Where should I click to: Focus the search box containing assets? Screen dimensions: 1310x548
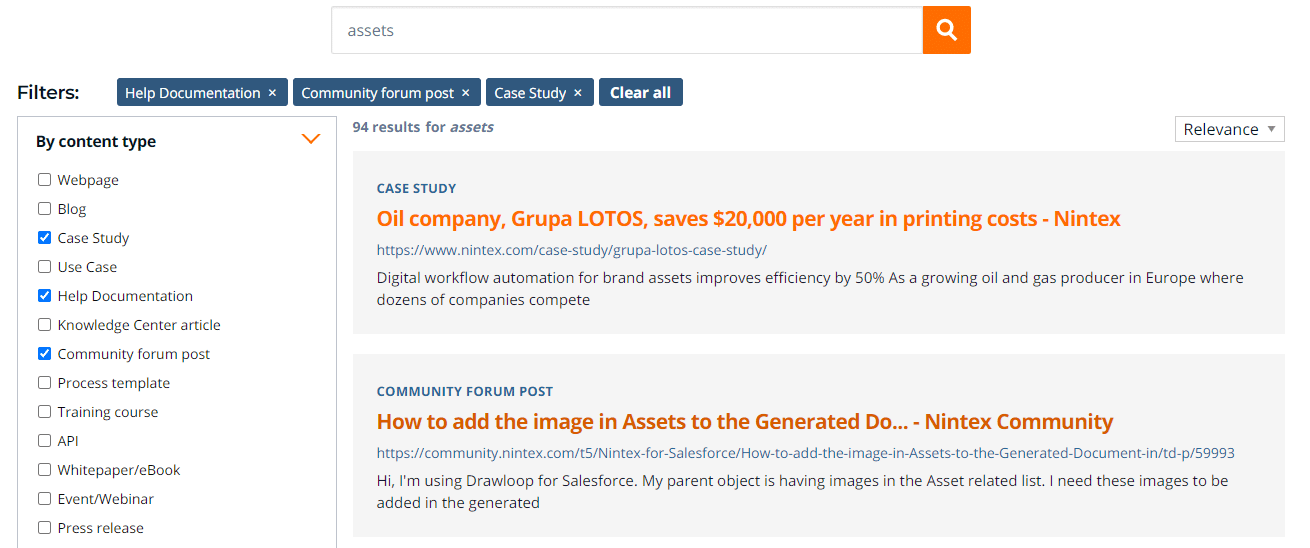[x=627, y=30]
